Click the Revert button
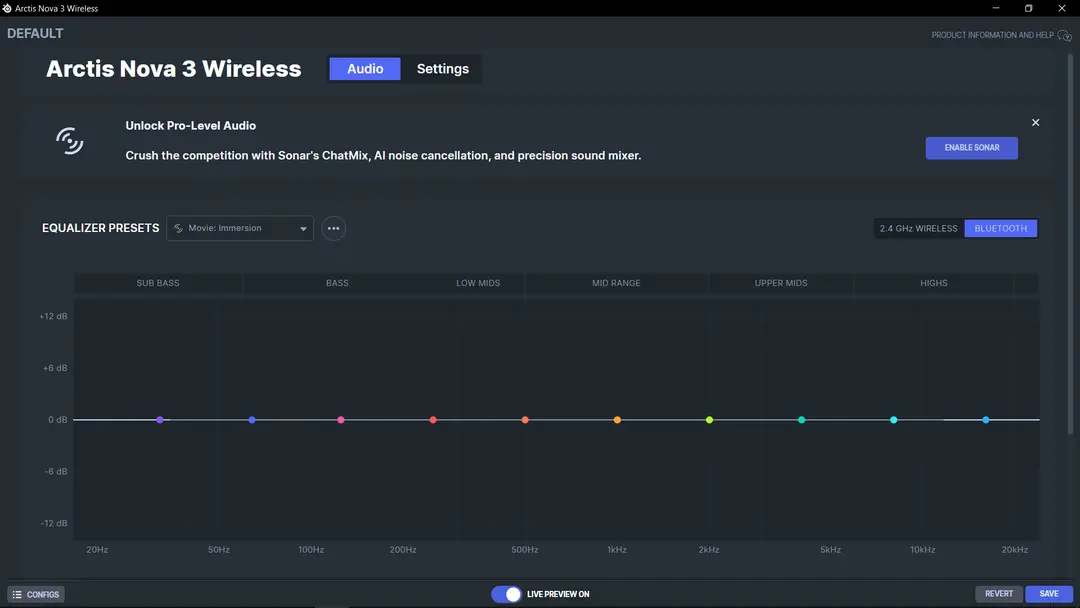1080x608 pixels. (x=999, y=594)
